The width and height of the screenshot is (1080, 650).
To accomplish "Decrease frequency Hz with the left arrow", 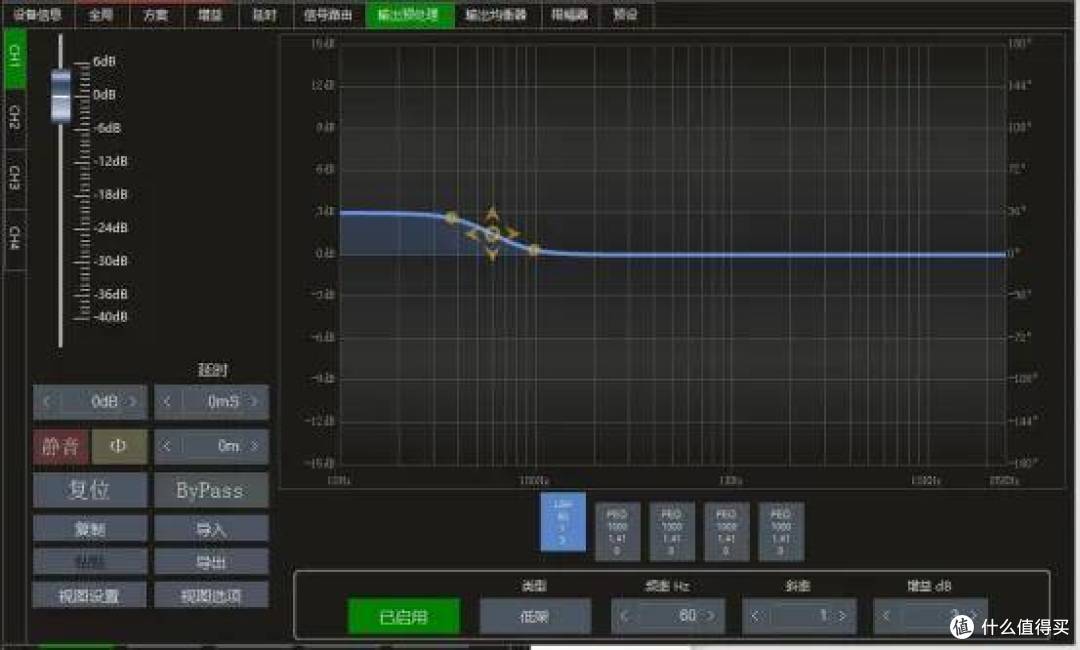I will point(624,616).
